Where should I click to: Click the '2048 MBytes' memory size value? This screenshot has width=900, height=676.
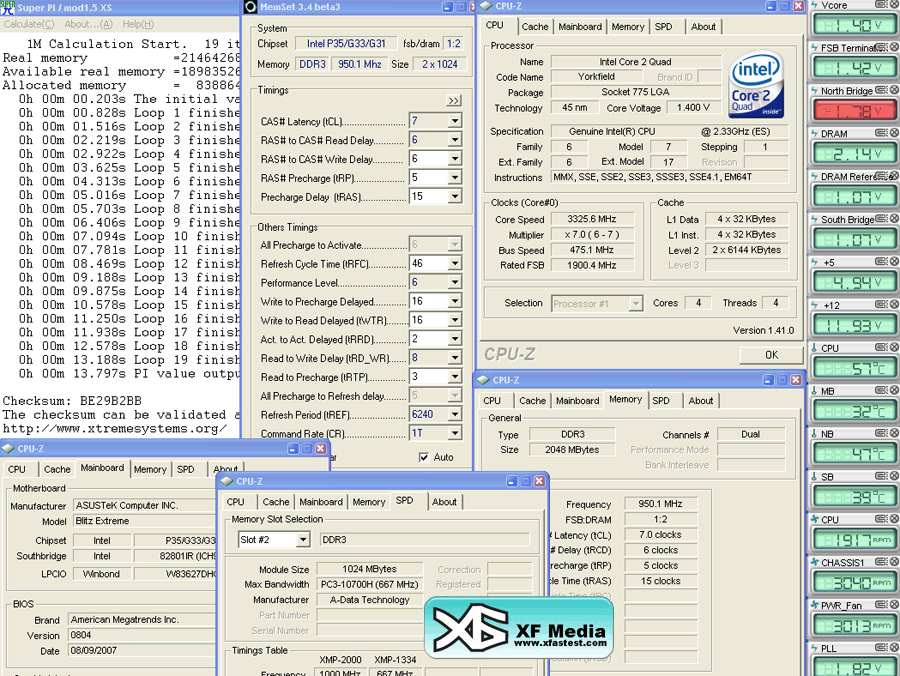pyautogui.click(x=572, y=450)
